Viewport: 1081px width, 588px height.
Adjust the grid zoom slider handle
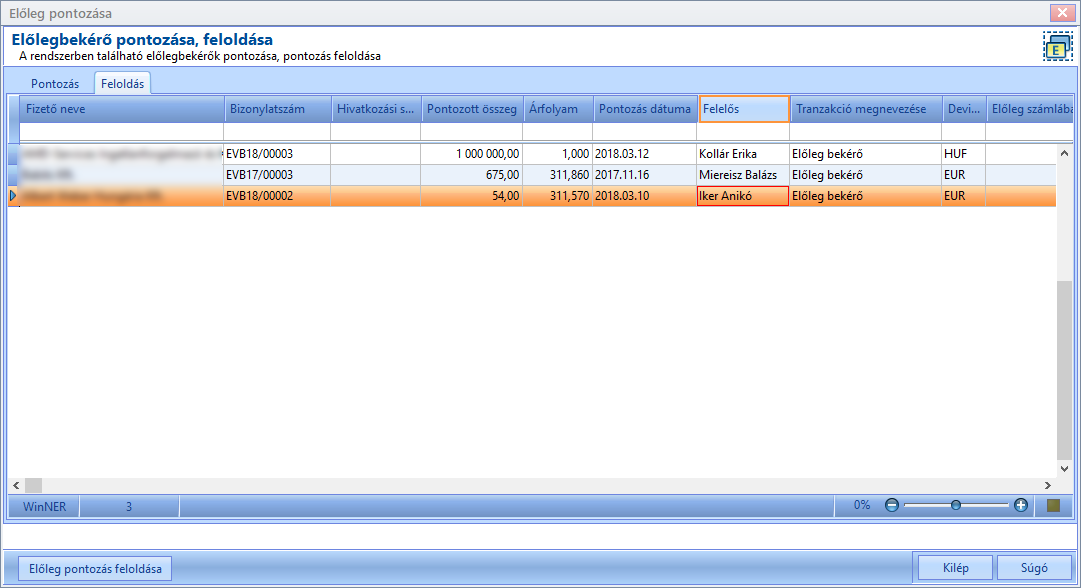tap(956, 505)
